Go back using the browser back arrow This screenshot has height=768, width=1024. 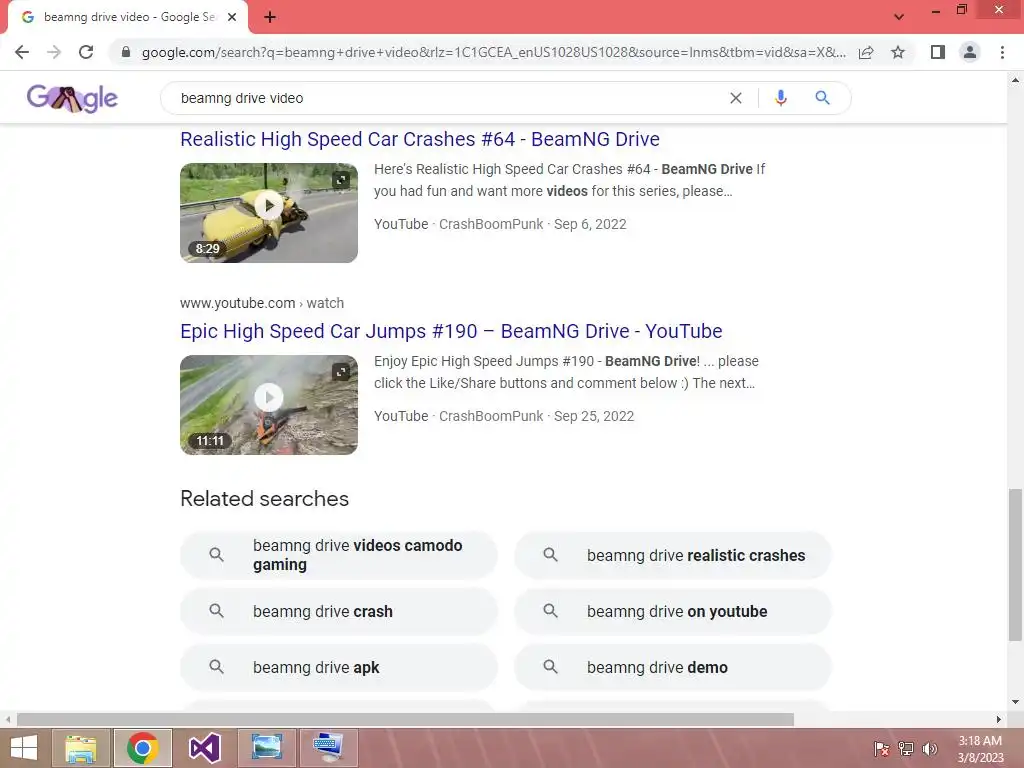22,52
